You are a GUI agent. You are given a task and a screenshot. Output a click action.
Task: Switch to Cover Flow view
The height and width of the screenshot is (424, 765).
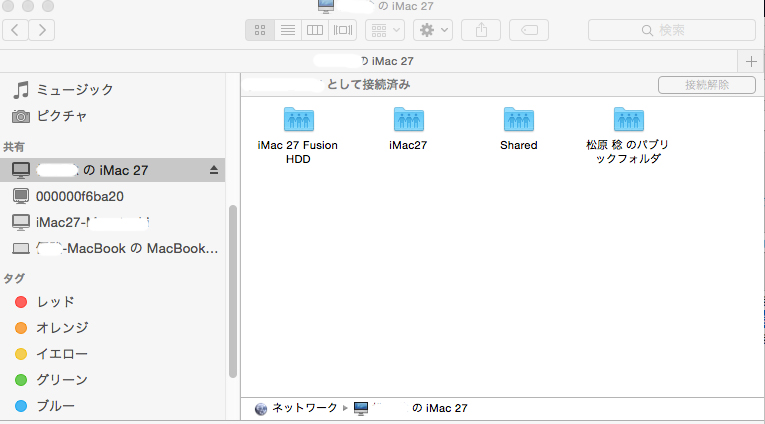343,30
